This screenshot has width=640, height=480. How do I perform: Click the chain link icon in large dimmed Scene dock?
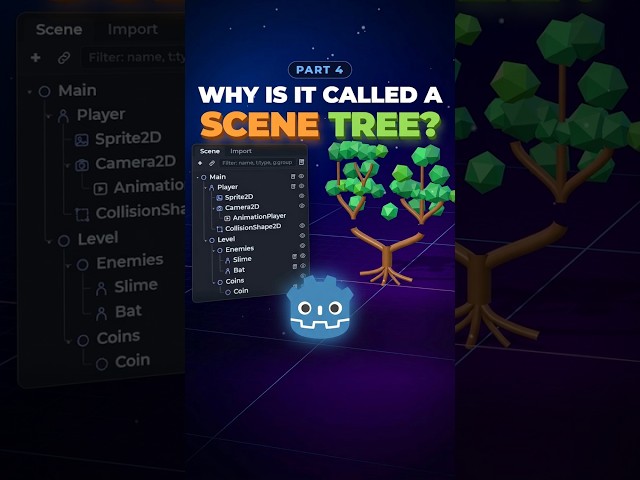point(64,58)
